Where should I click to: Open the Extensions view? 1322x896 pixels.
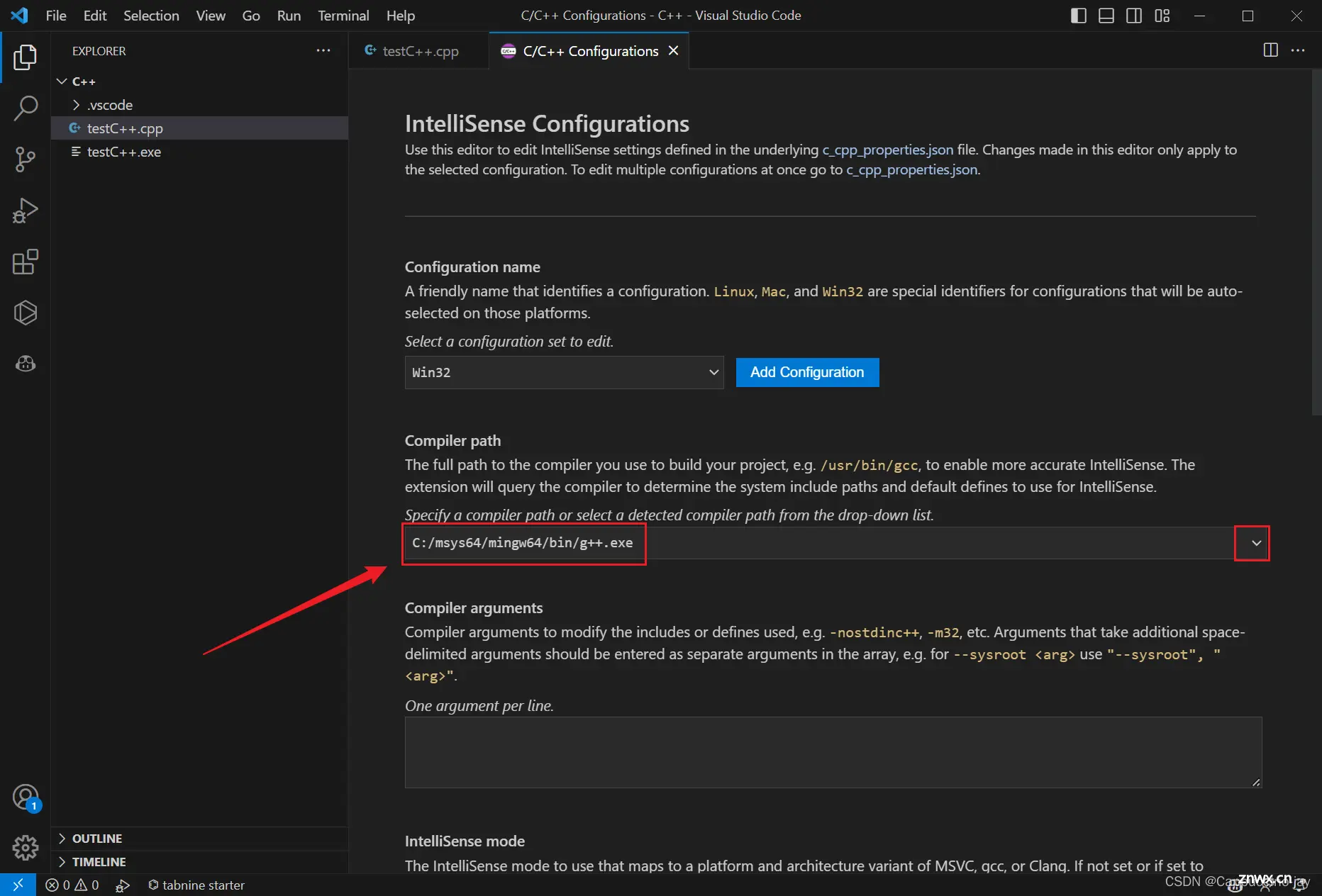click(26, 262)
